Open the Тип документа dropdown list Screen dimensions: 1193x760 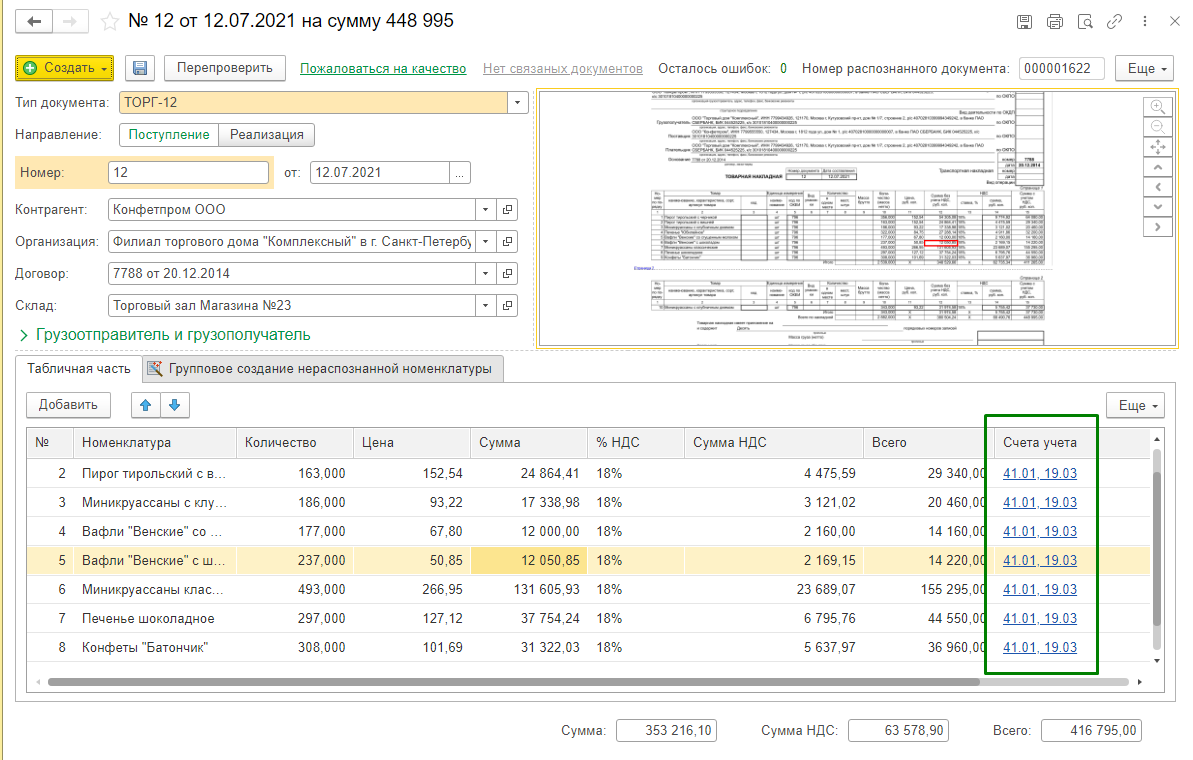517,102
